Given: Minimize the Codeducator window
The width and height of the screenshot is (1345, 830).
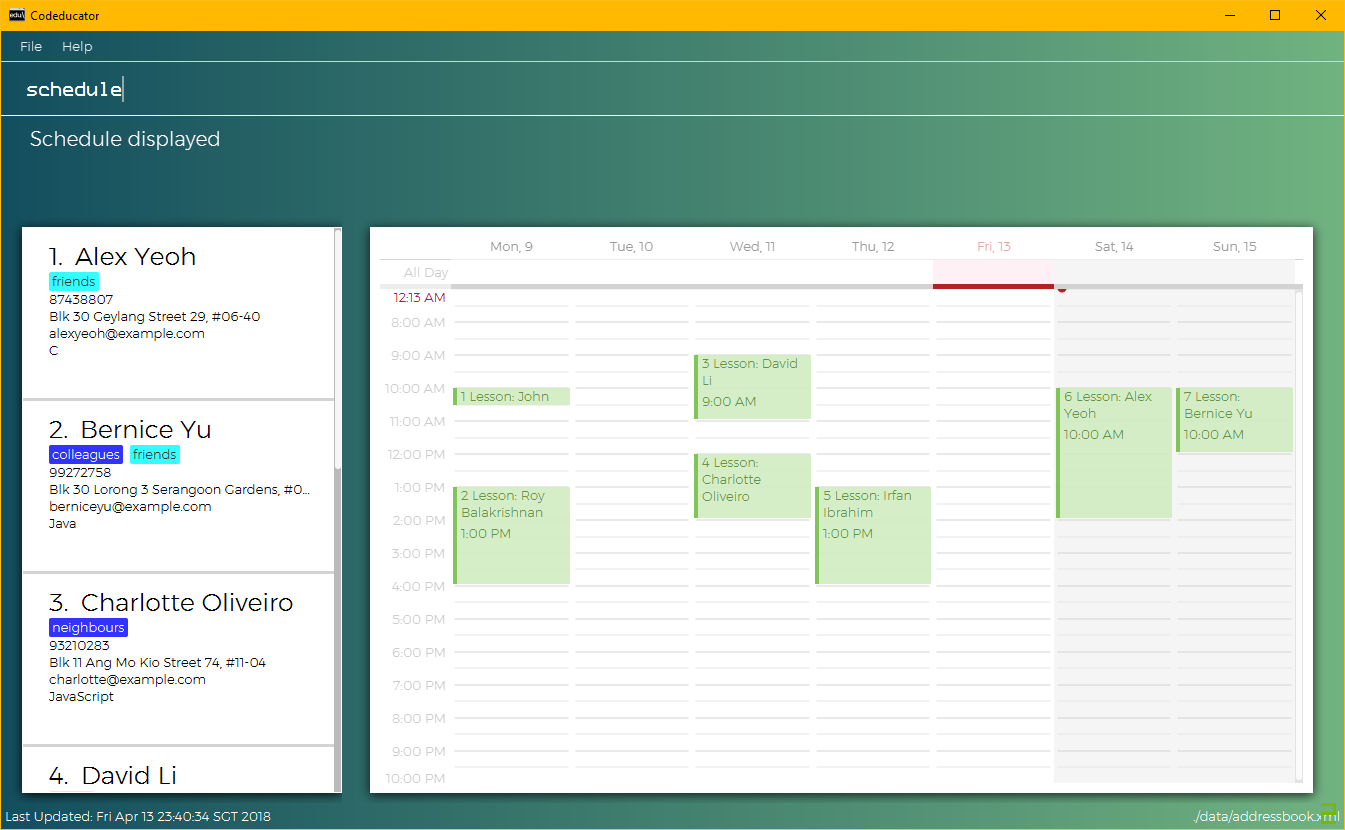Looking at the screenshot, I should pos(1229,15).
